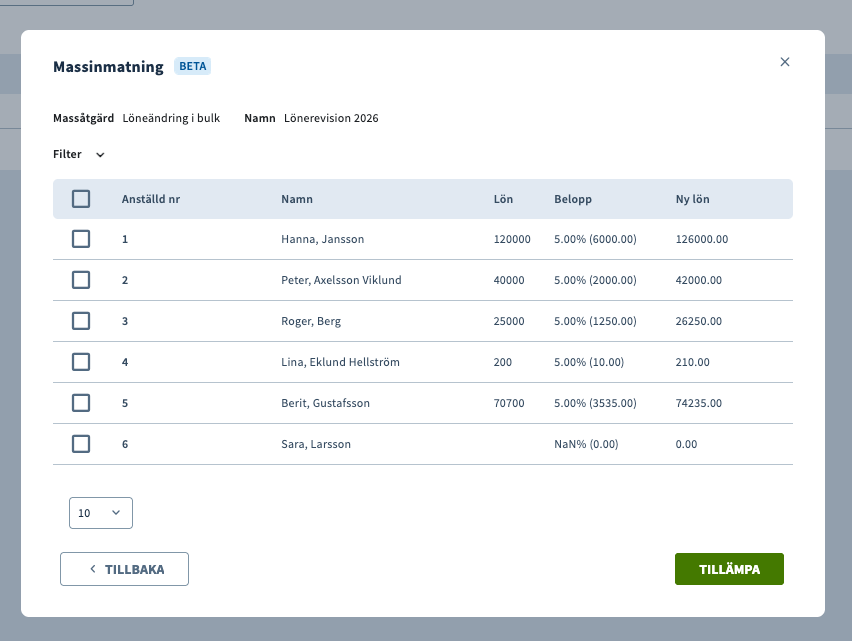852x641 pixels.
Task: Click the NaN% (0.00) amount cell
Action: 588,444
